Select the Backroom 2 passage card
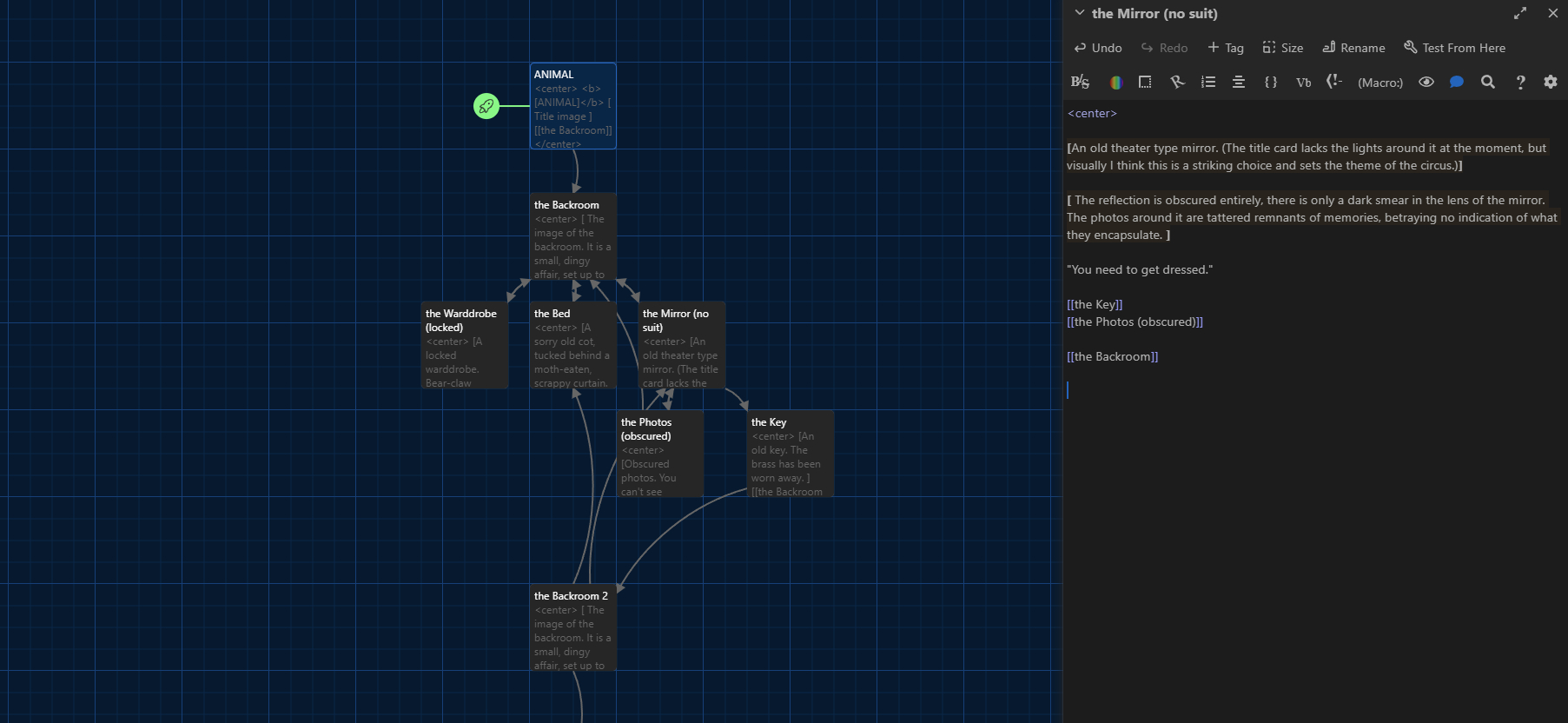The width and height of the screenshot is (1568, 723). pos(572,627)
